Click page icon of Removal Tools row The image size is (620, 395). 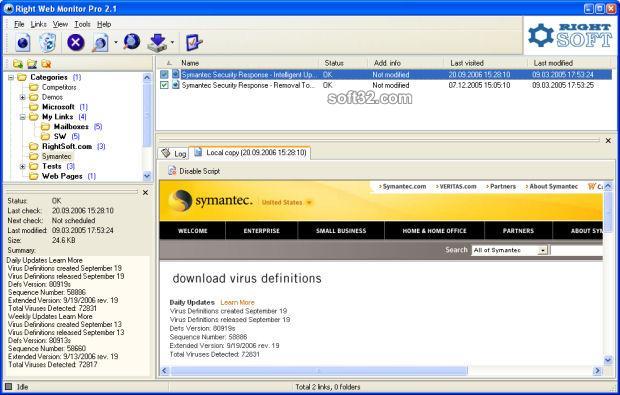pos(176,85)
